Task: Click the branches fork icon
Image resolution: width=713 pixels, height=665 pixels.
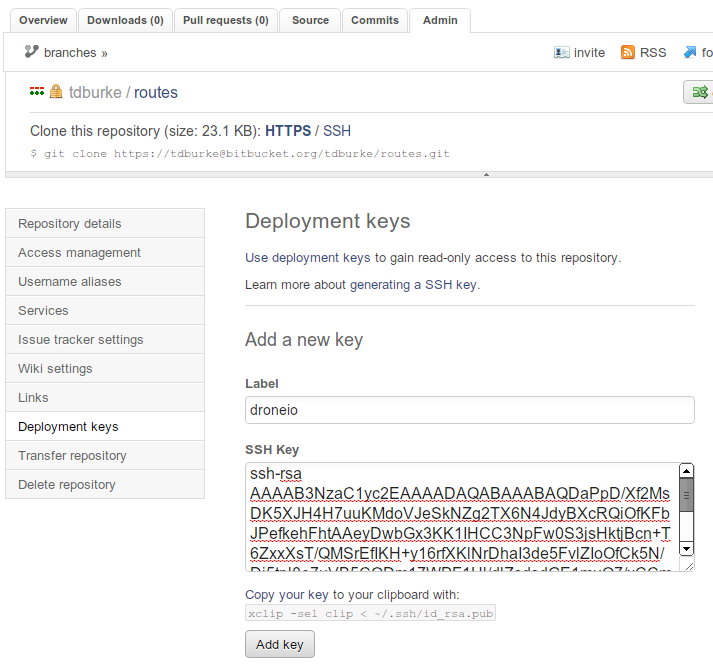Action: (31, 52)
